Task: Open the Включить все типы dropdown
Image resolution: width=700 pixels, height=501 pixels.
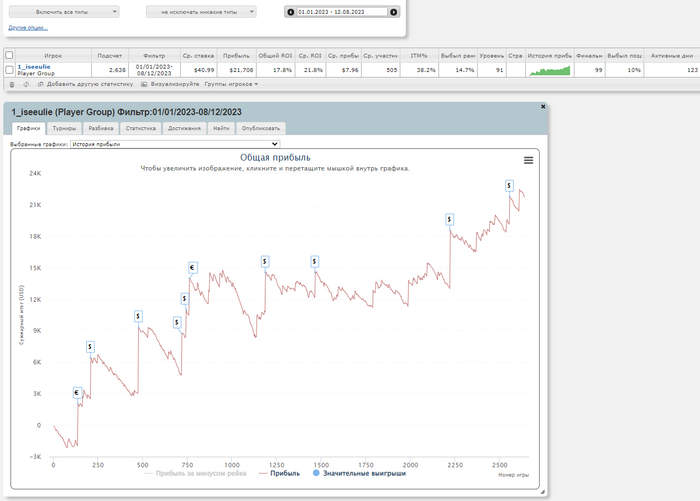Action: (64, 12)
